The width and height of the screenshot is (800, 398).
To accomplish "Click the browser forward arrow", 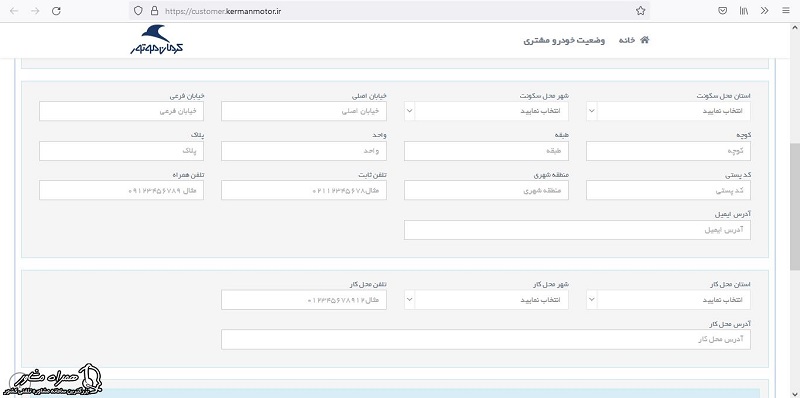I will [35, 11].
